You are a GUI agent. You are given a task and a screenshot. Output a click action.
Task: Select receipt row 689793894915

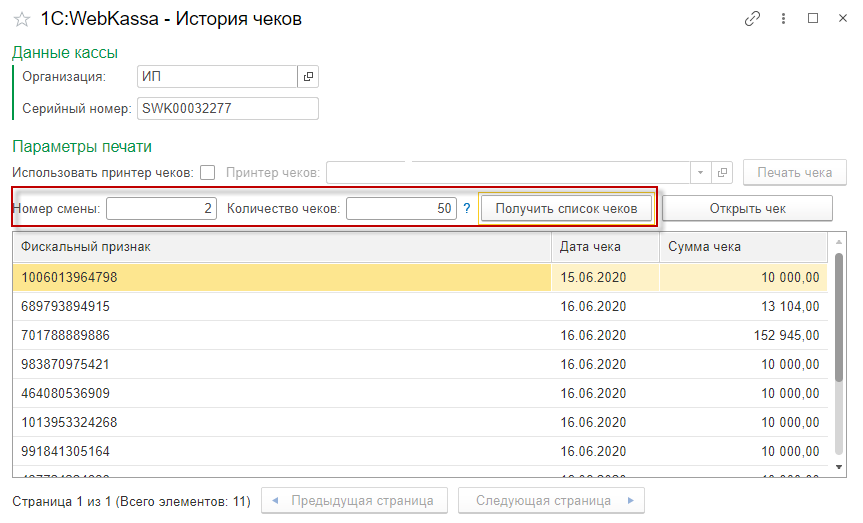[420, 307]
